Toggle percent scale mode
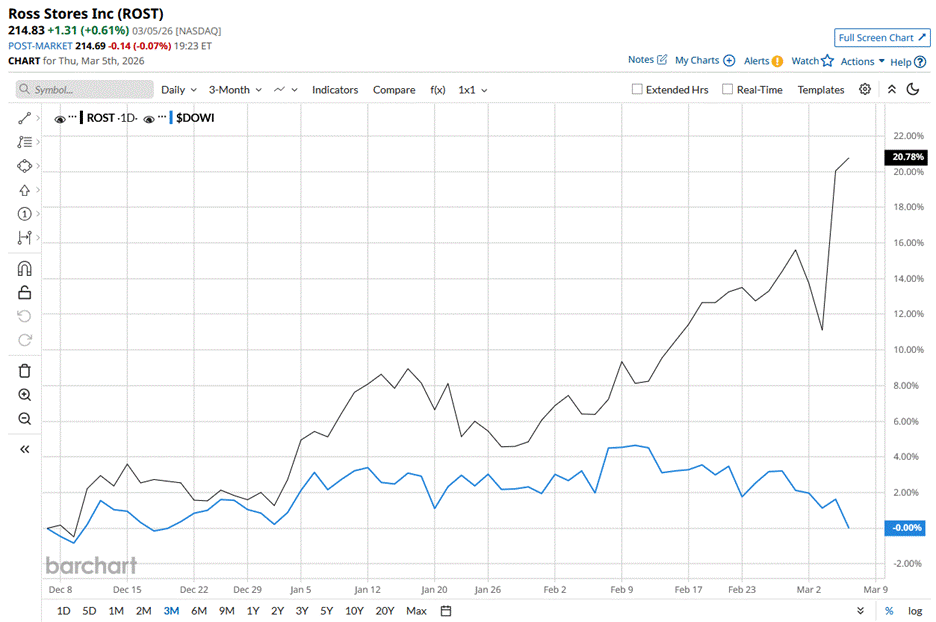936x622 pixels. click(x=889, y=611)
